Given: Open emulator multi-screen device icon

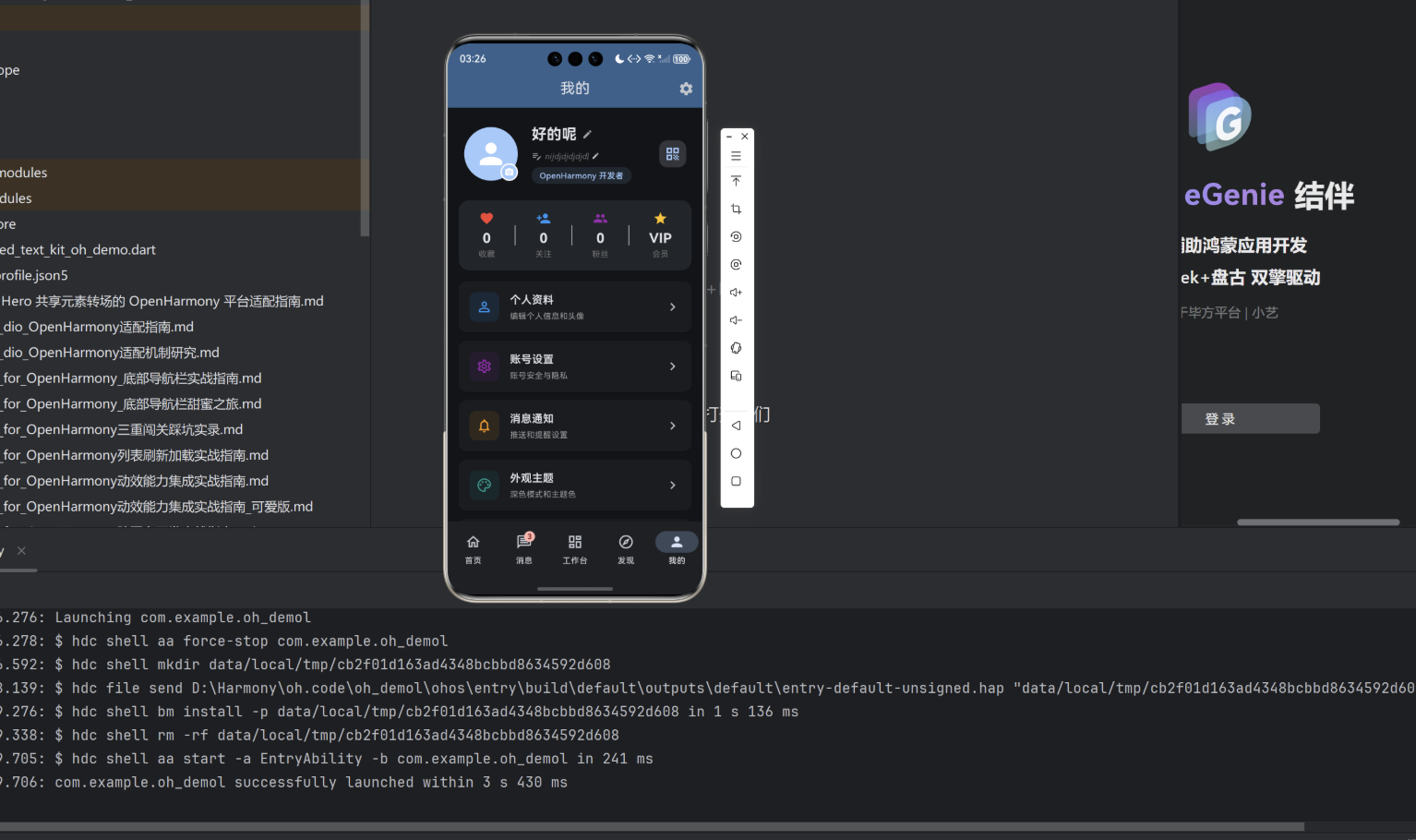Looking at the screenshot, I should coord(736,376).
